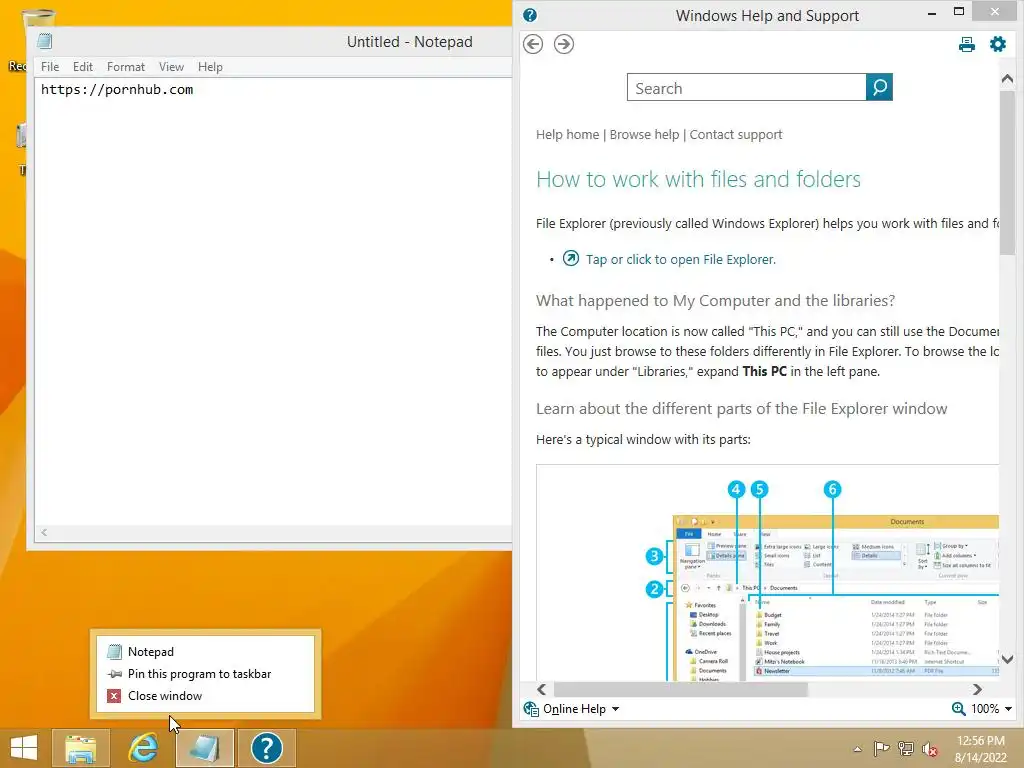This screenshot has height=768, width=1024.
Task: Click the 'Learn about the different parts' heading
Action: [x=741, y=409]
